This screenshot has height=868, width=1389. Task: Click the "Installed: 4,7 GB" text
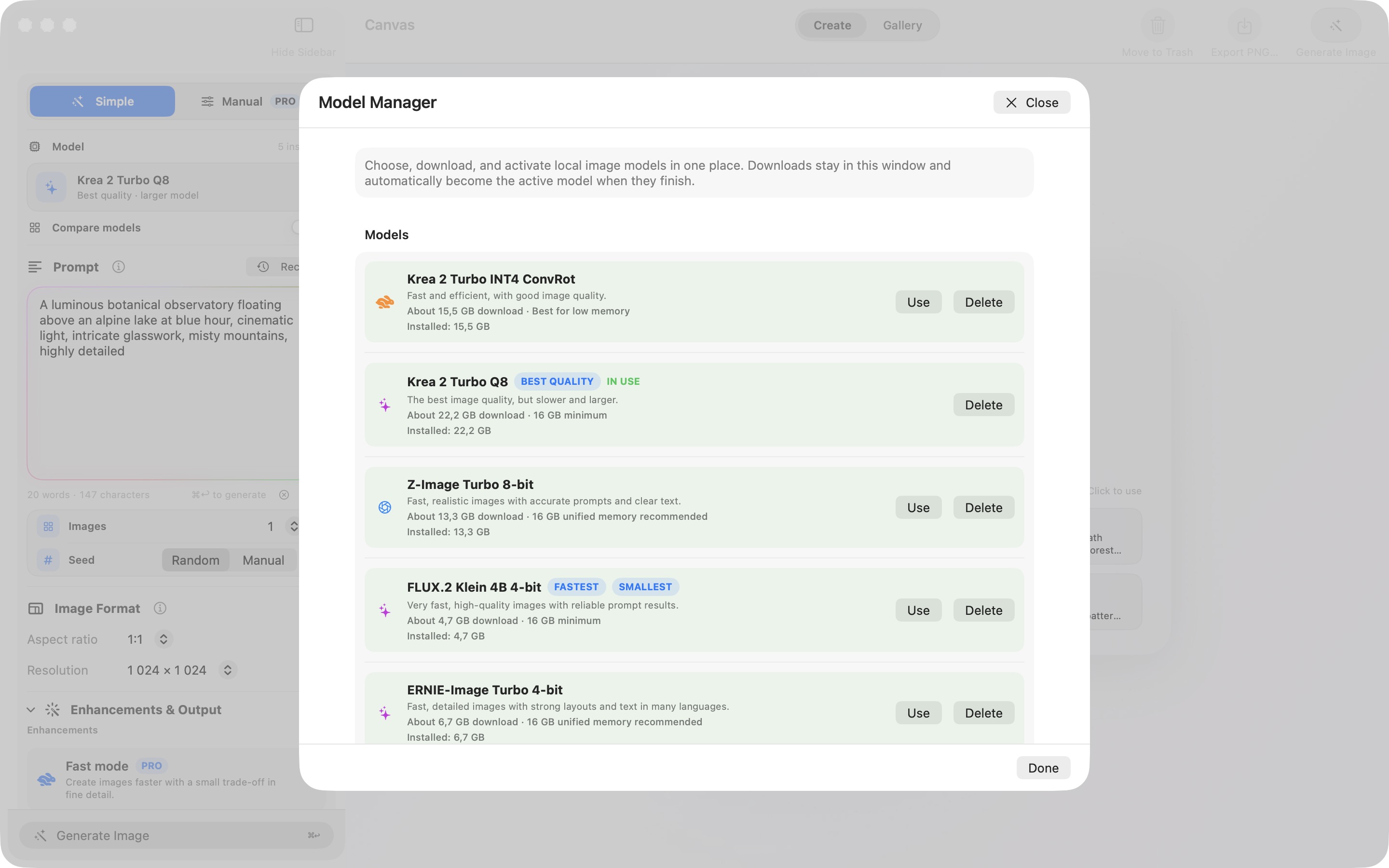click(x=446, y=636)
